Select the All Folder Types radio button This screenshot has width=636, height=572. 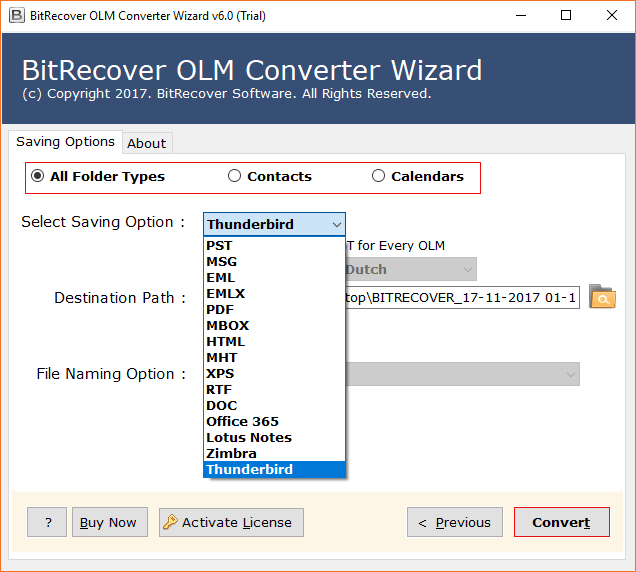(x=38, y=176)
